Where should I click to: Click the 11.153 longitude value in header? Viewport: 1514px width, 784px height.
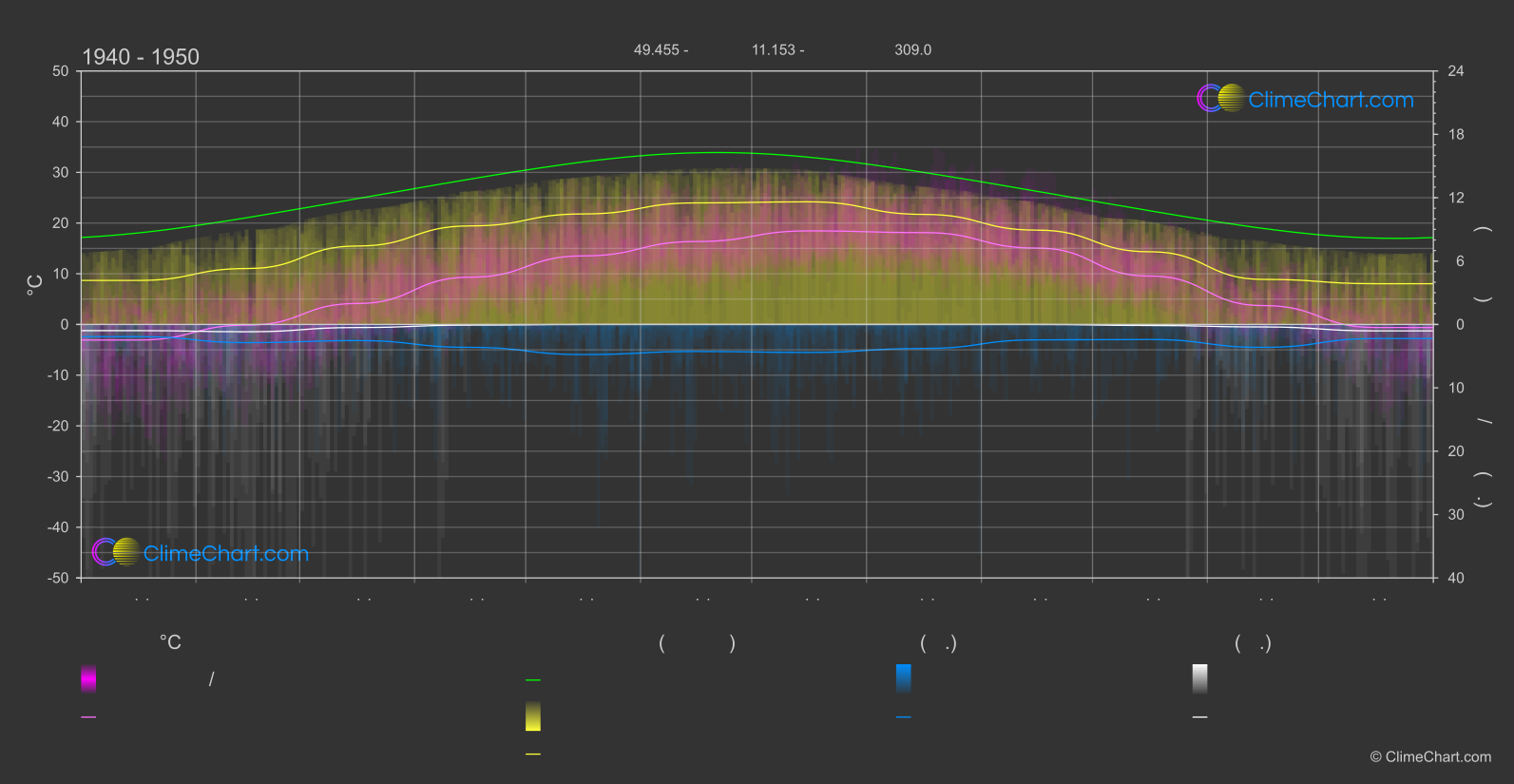click(774, 49)
